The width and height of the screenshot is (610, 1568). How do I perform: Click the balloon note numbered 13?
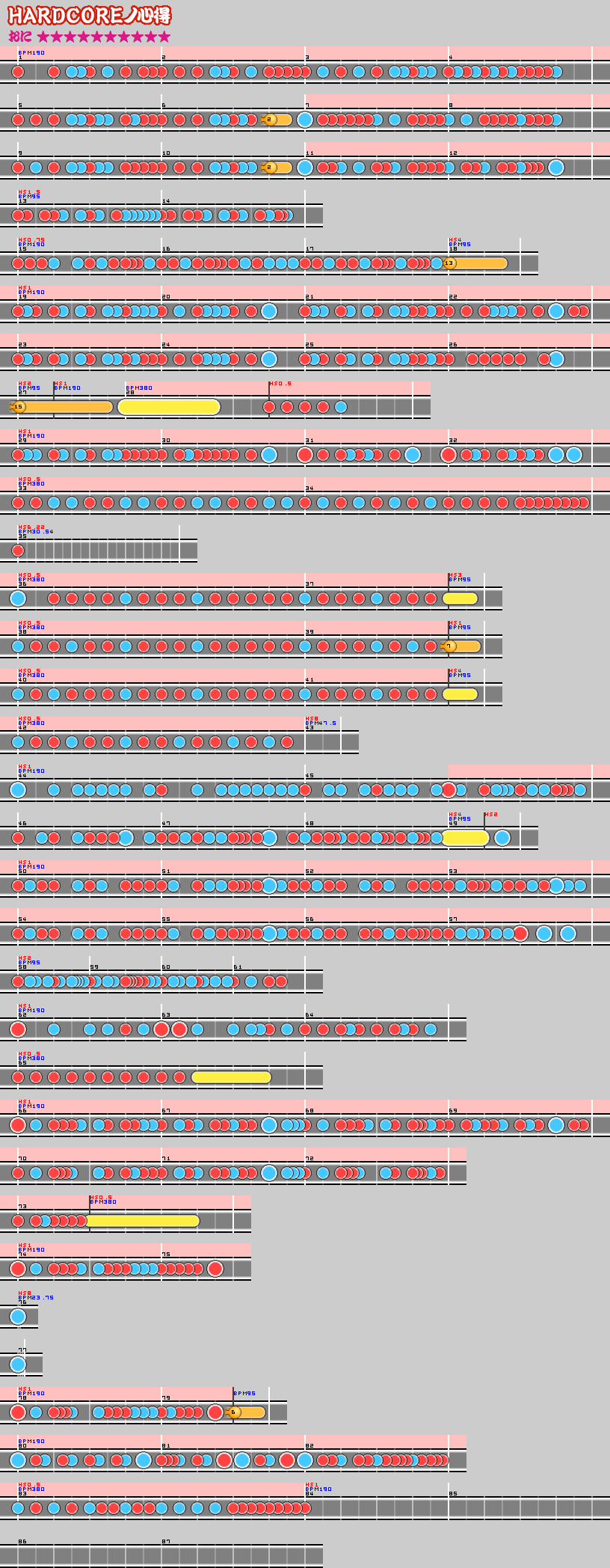click(x=449, y=263)
